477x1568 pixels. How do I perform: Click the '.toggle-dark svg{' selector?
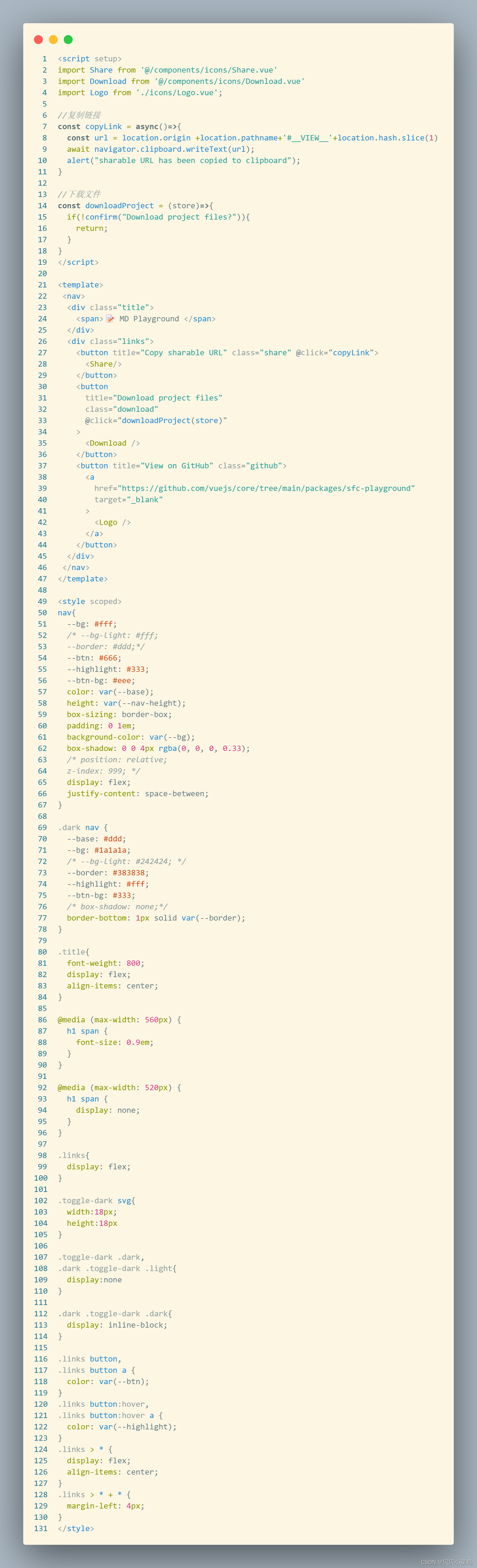[x=96, y=1201]
